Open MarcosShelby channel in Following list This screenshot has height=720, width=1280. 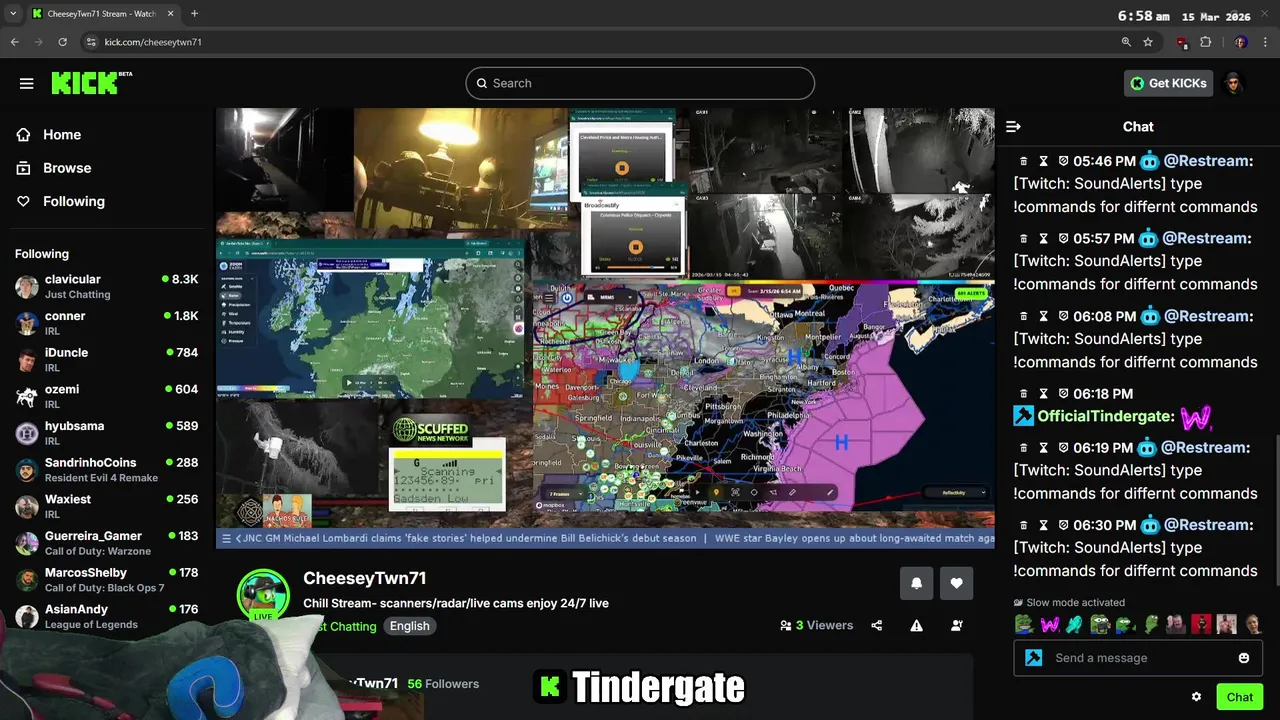106,579
